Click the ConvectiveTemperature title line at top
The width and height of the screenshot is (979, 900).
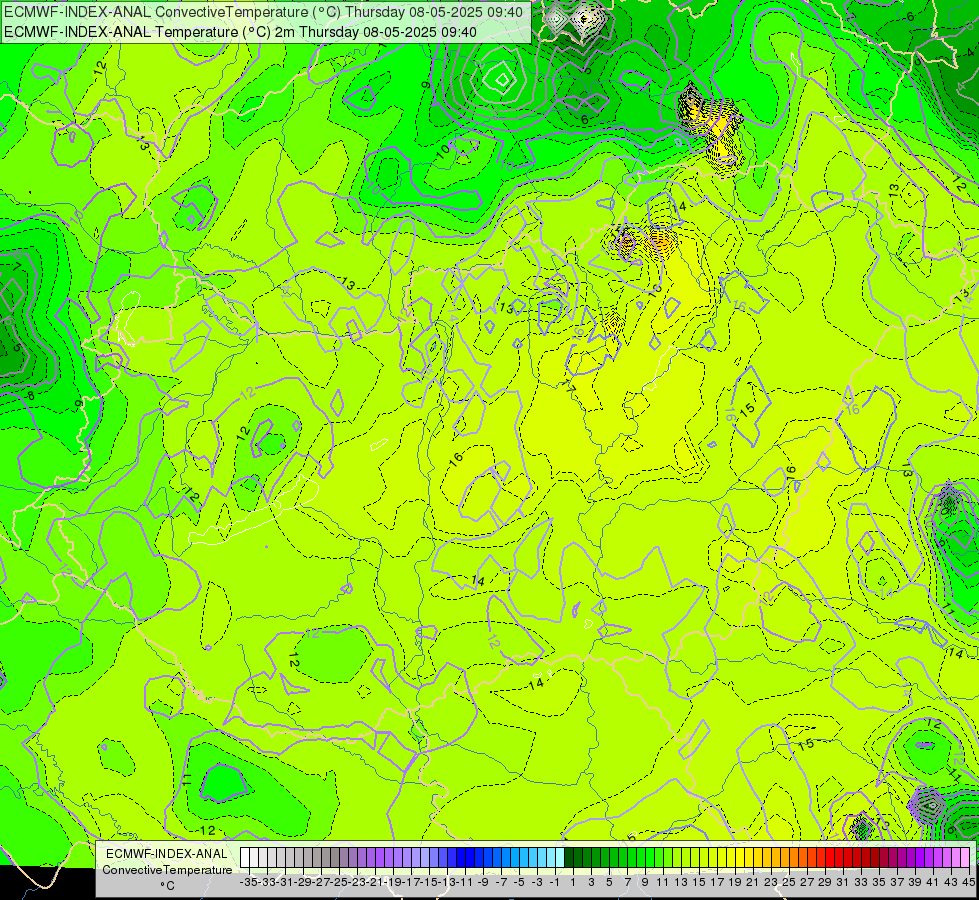tap(263, 12)
